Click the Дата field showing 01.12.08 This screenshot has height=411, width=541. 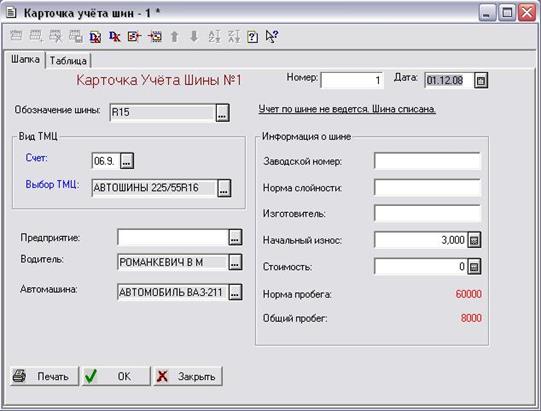point(449,80)
